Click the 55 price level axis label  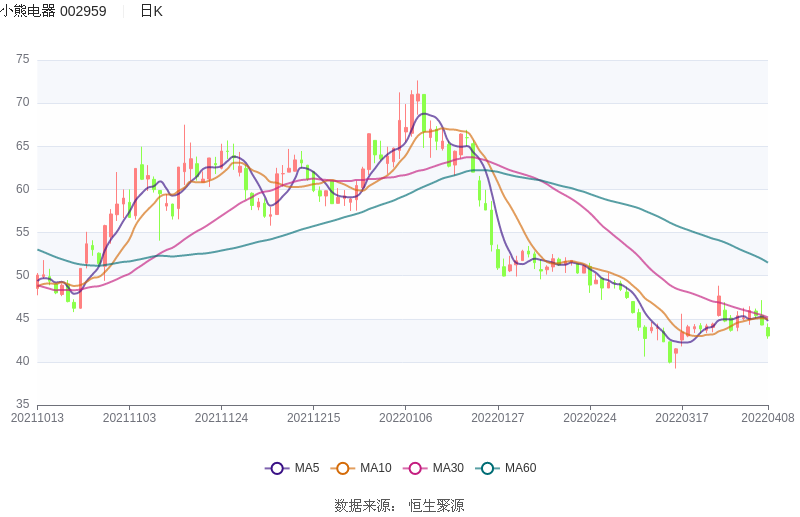23,232
